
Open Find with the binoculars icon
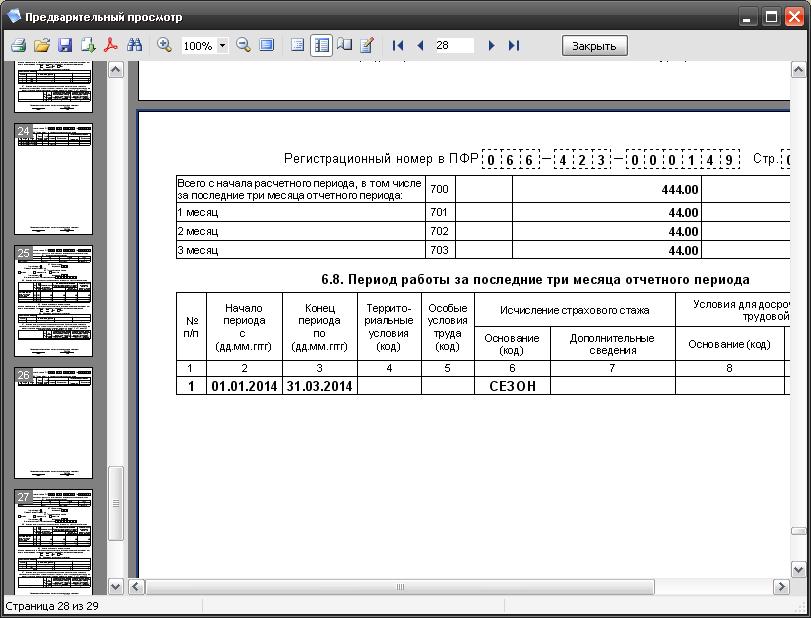(x=135, y=46)
